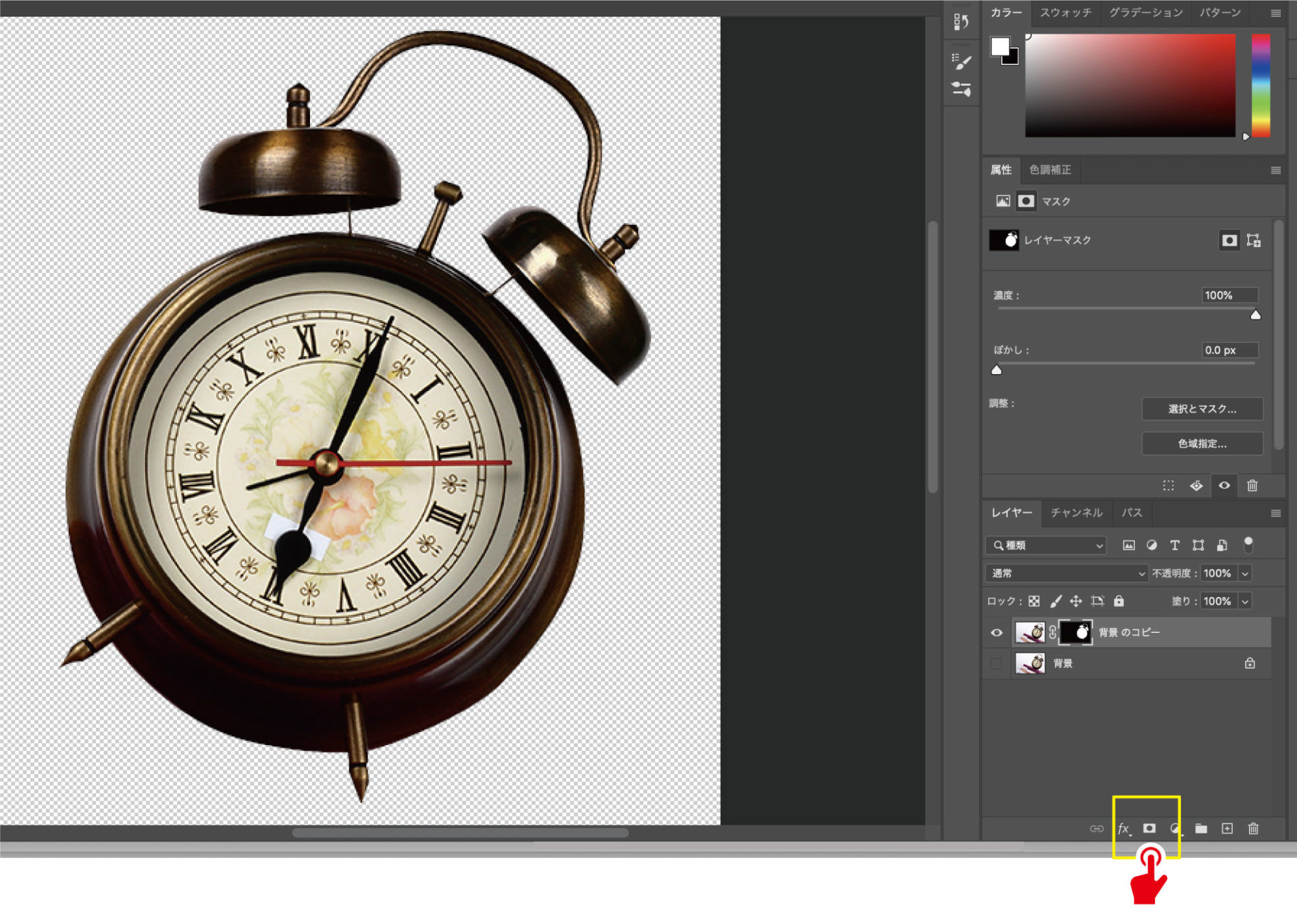Screen dimensions: 1297x924
Task: Expand the 不透明度 opacity dropdown arrow
Action: [x=1245, y=573]
